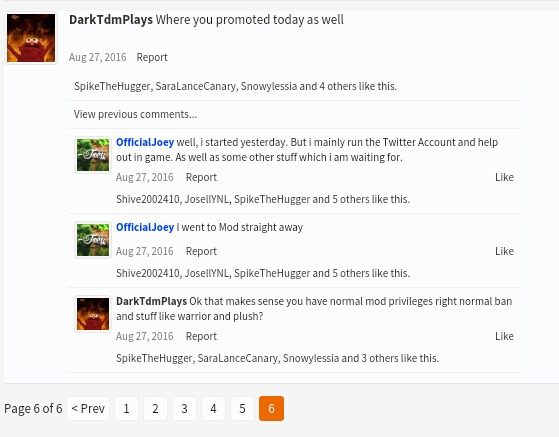
Task: Select page 5
Action: 242,408
